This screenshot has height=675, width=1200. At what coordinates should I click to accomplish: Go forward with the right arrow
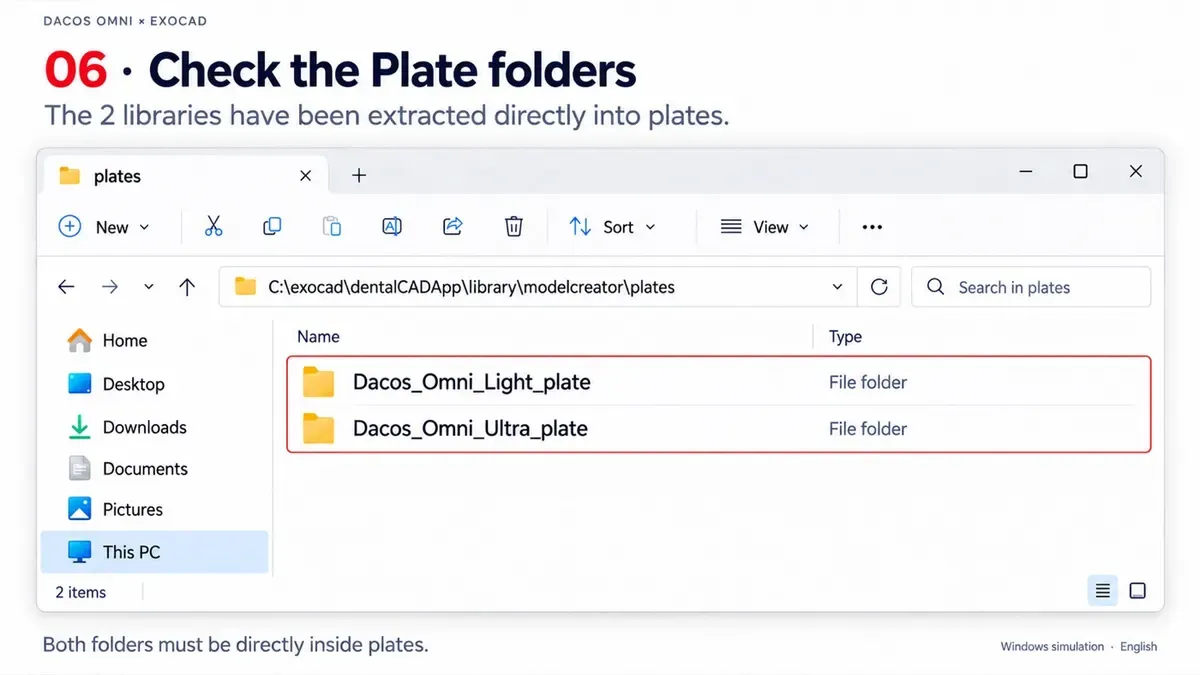(110, 287)
